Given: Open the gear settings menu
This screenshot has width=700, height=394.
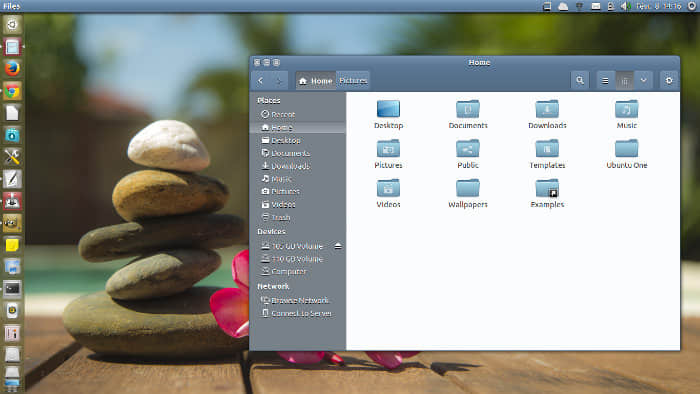Looking at the screenshot, I should point(669,80).
